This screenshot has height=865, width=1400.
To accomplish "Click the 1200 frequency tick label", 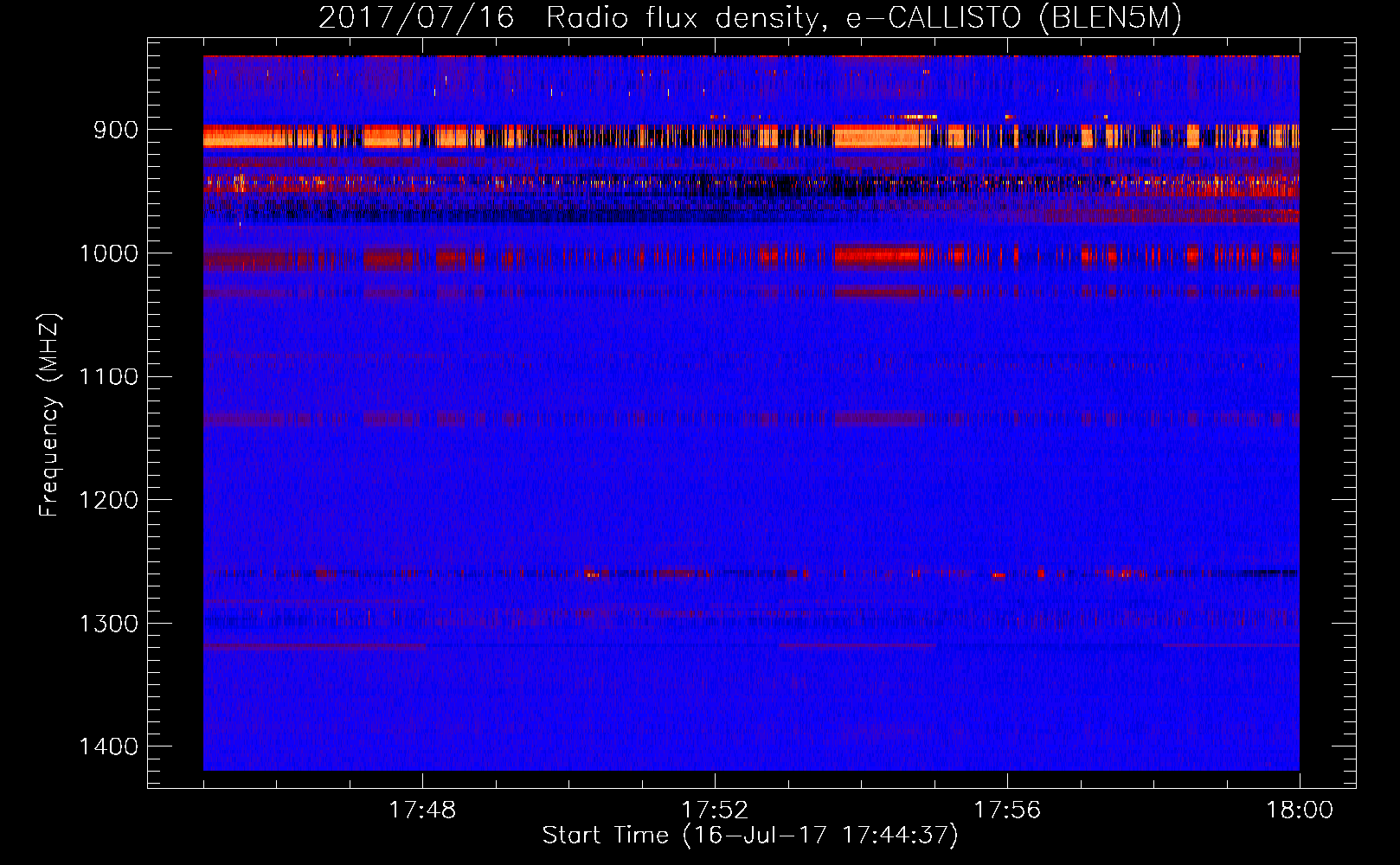I will click(x=108, y=500).
